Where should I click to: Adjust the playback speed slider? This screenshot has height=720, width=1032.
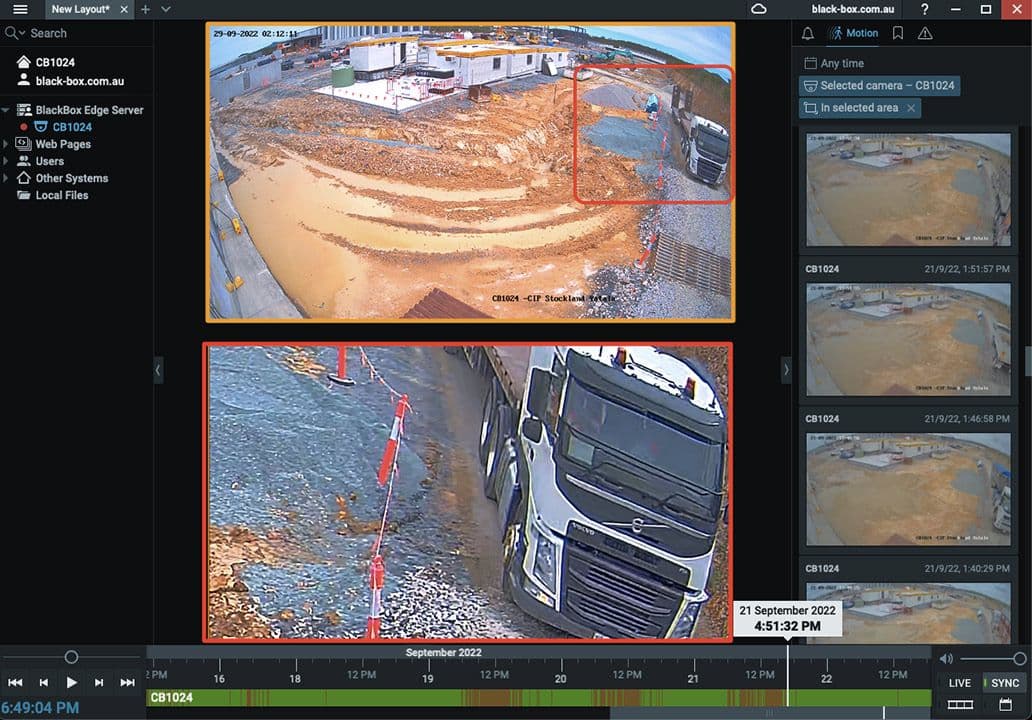[x=71, y=657]
